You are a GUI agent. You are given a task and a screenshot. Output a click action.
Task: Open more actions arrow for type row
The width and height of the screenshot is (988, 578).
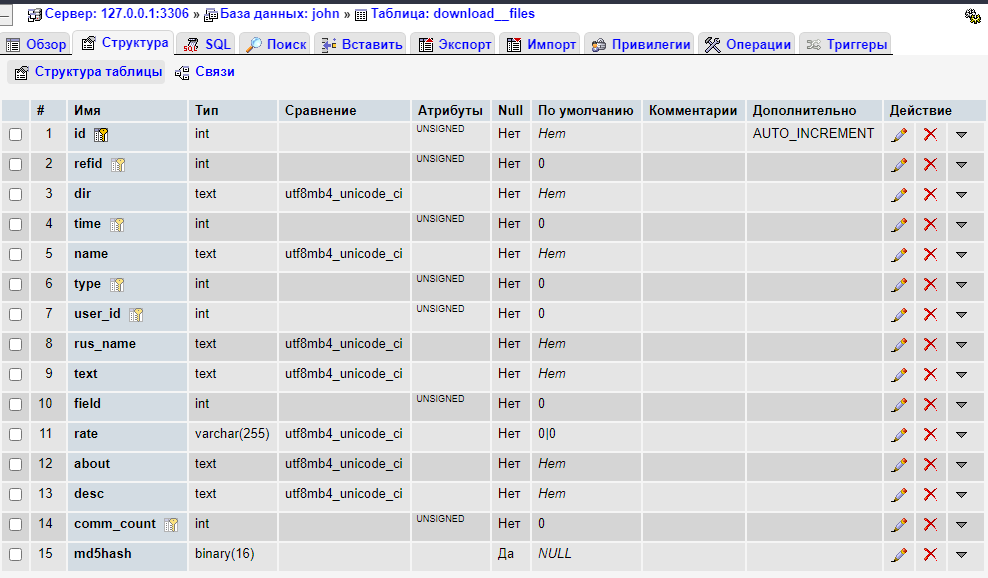962,284
